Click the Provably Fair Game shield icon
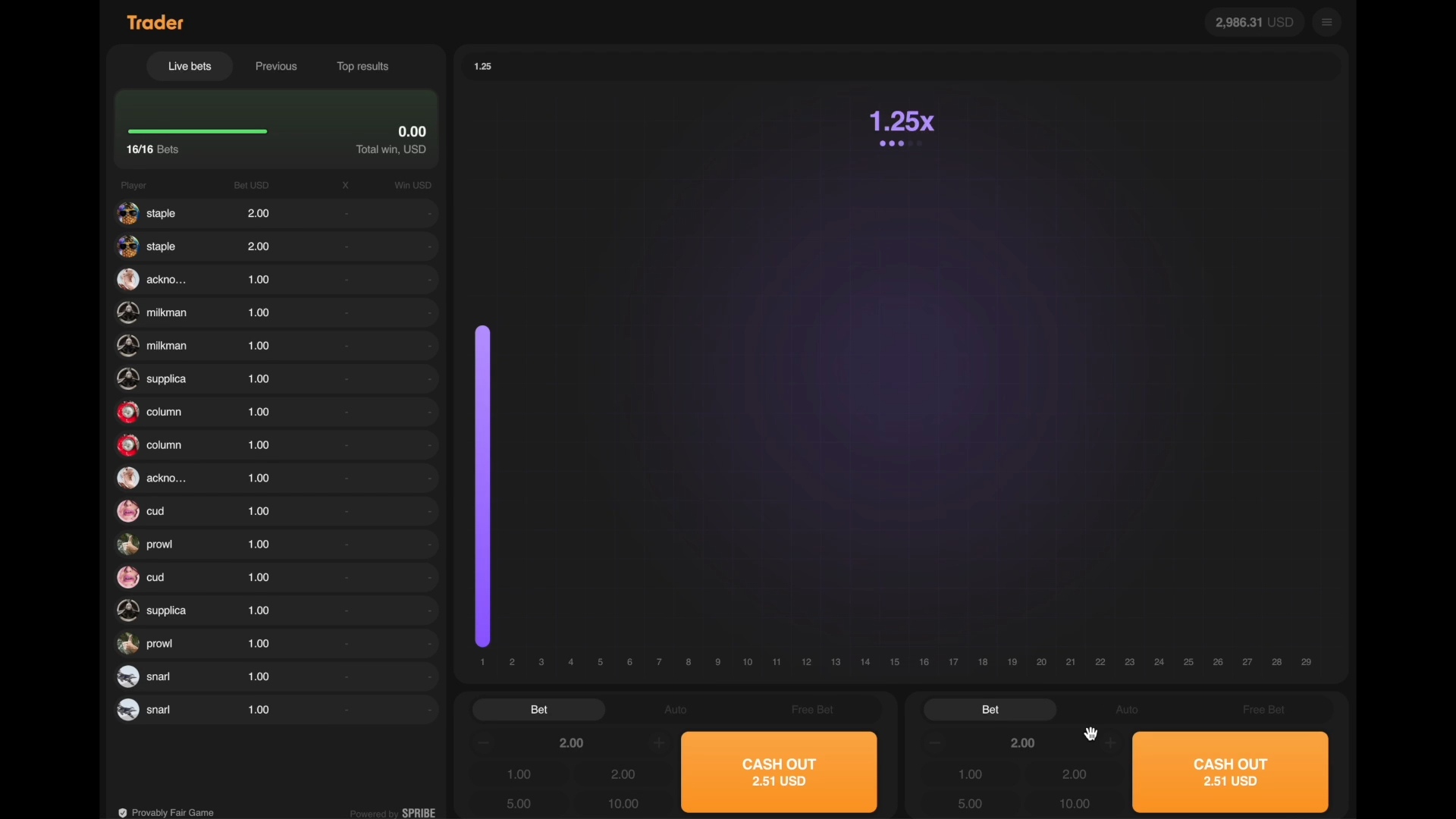The height and width of the screenshot is (819, 1456). [122, 812]
